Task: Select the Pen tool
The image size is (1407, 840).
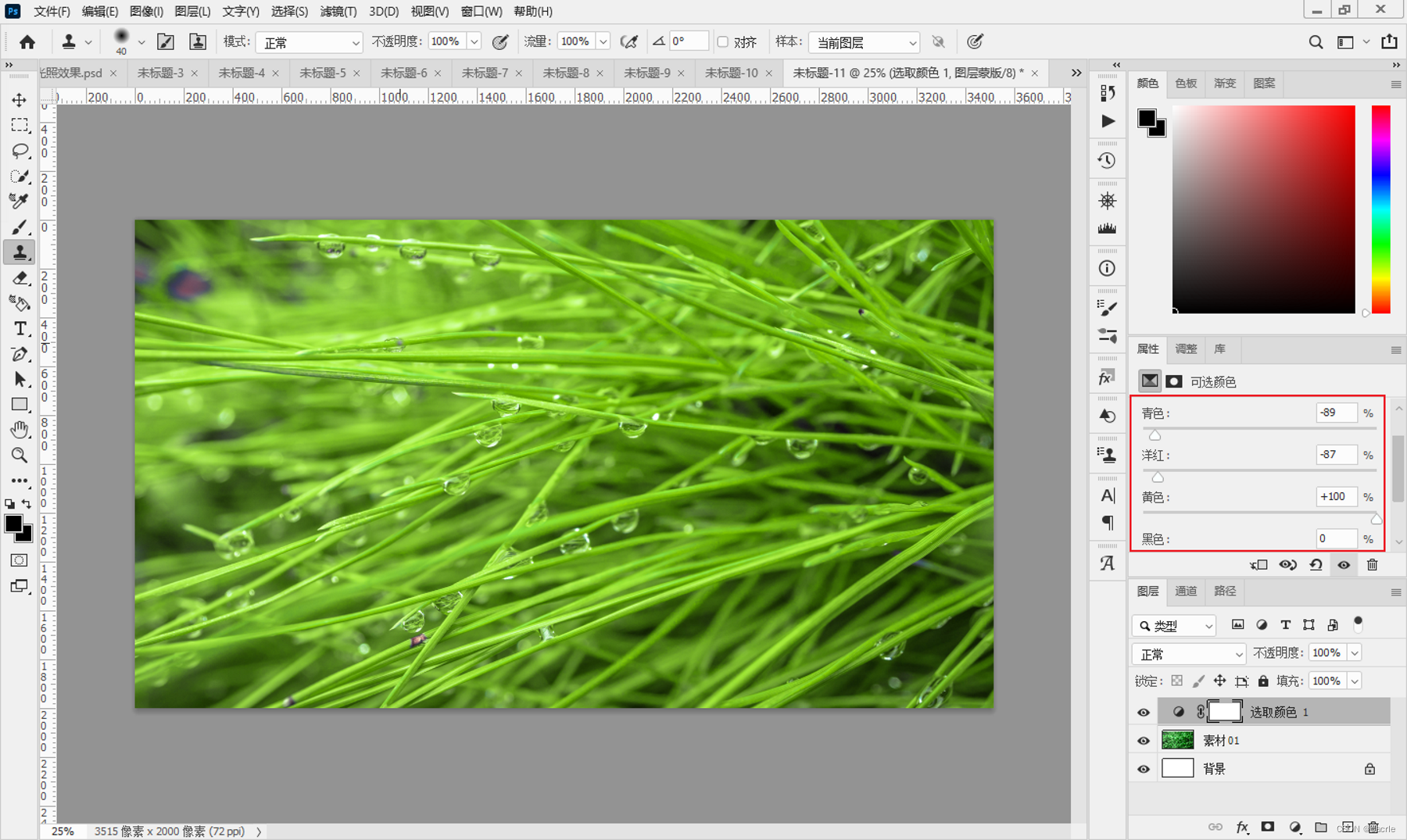Action: click(20, 354)
